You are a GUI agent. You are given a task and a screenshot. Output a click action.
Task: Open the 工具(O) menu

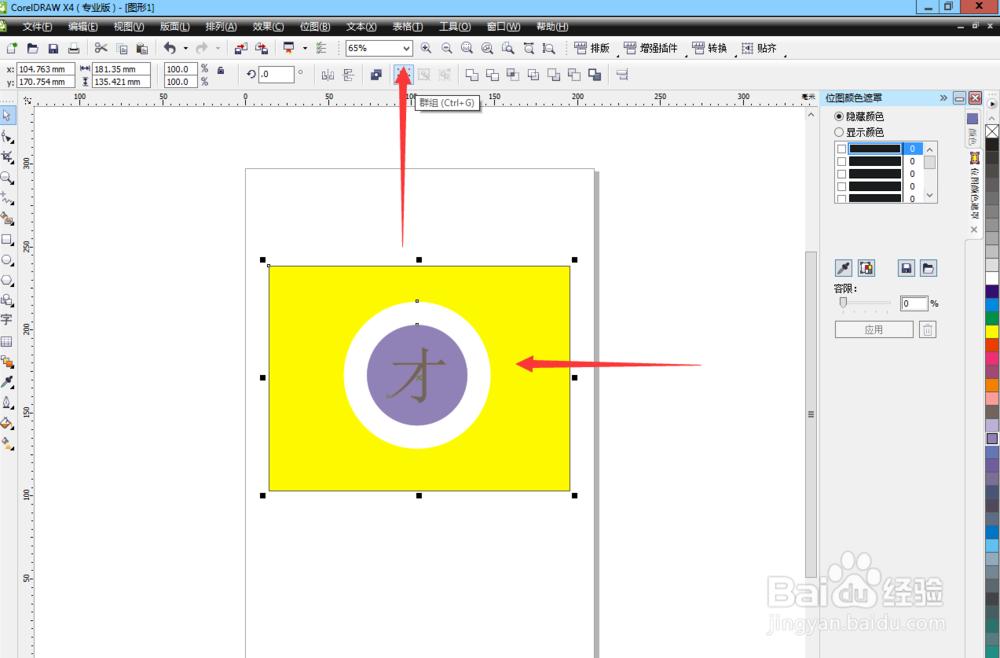click(x=455, y=27)
